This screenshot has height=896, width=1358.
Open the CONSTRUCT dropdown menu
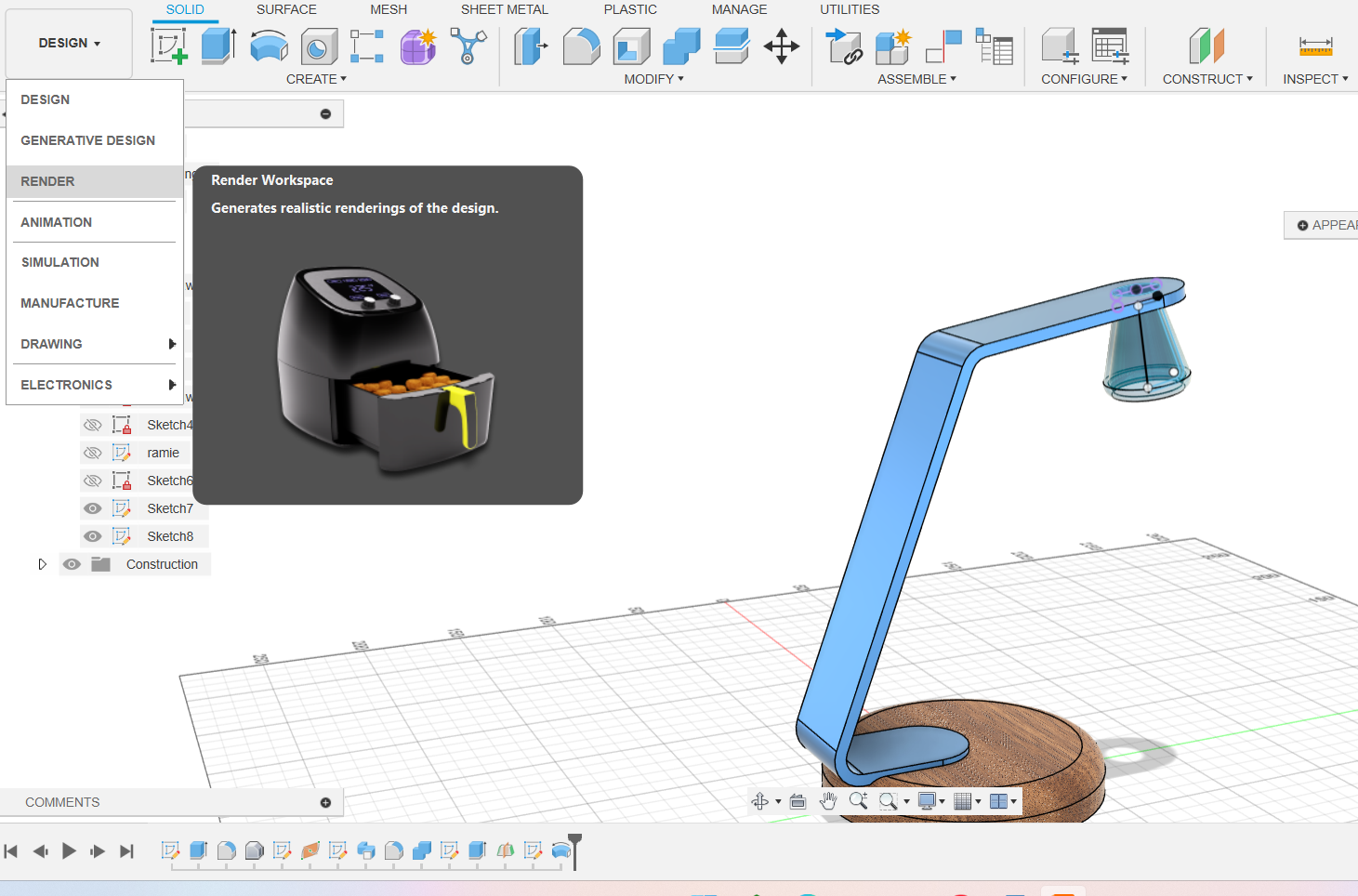pos(1206,79)
